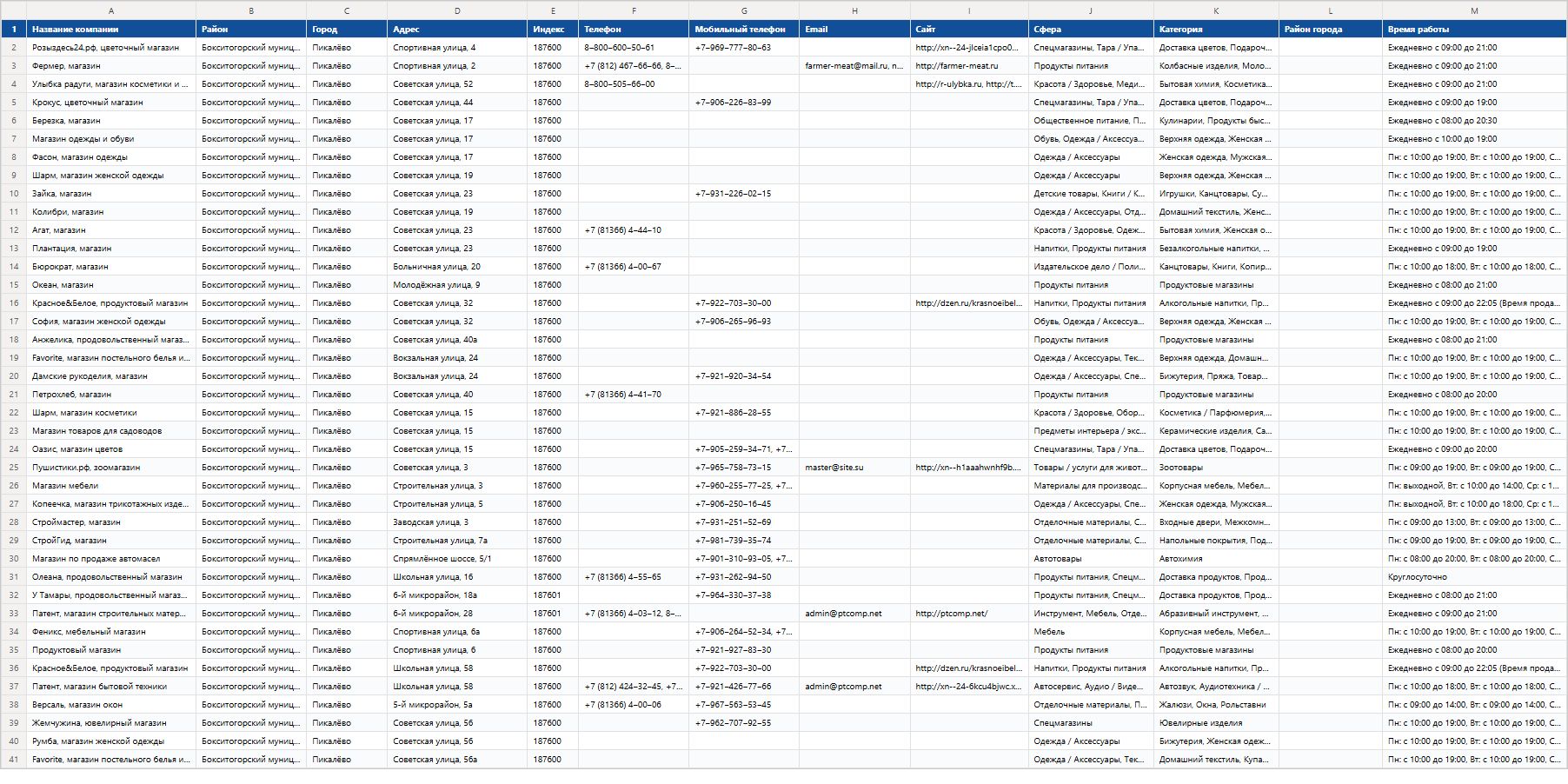This screenshot has height=784, width=1568.
Task: Select row number 10 header
Action: [x=14, y=194]
